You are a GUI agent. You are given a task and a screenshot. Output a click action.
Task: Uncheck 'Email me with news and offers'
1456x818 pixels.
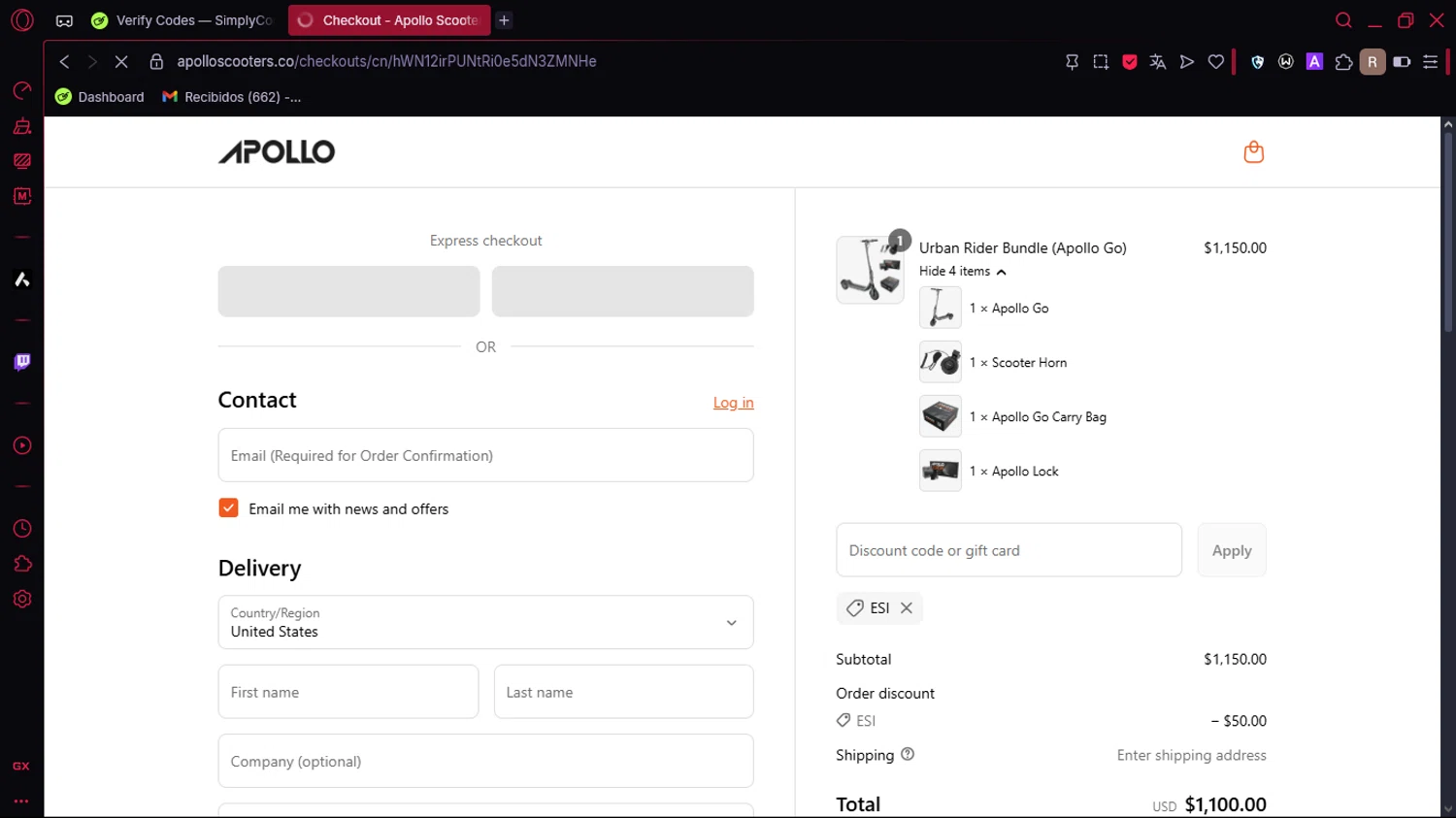228,507
